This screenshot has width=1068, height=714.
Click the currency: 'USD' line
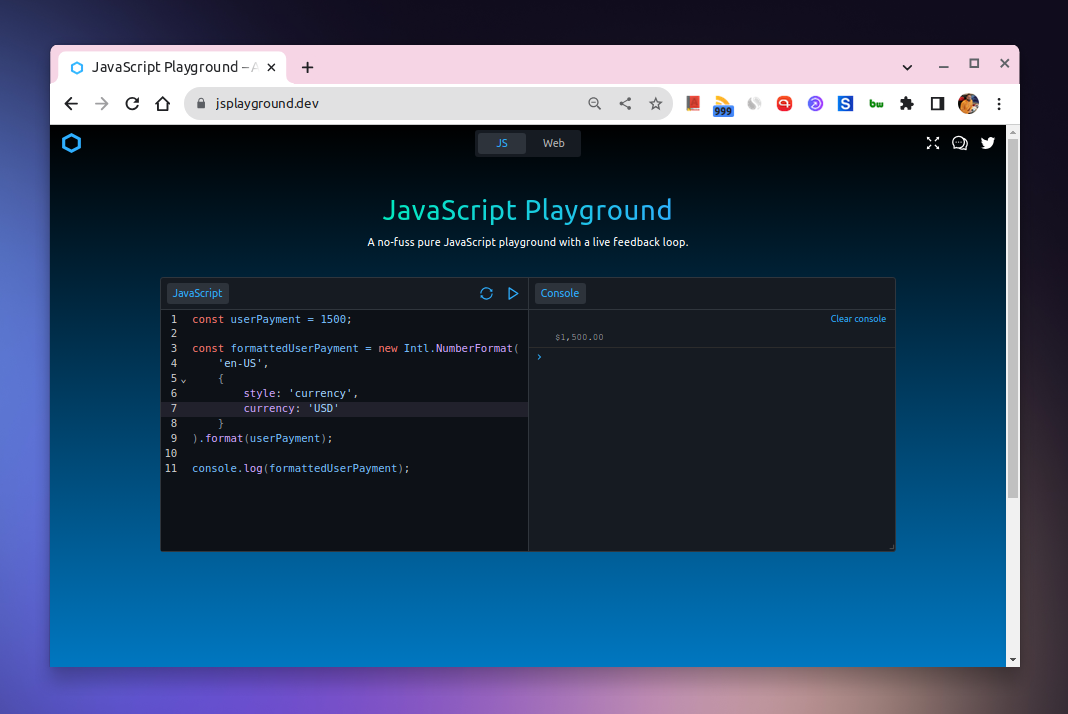click(x=291, y=409)
